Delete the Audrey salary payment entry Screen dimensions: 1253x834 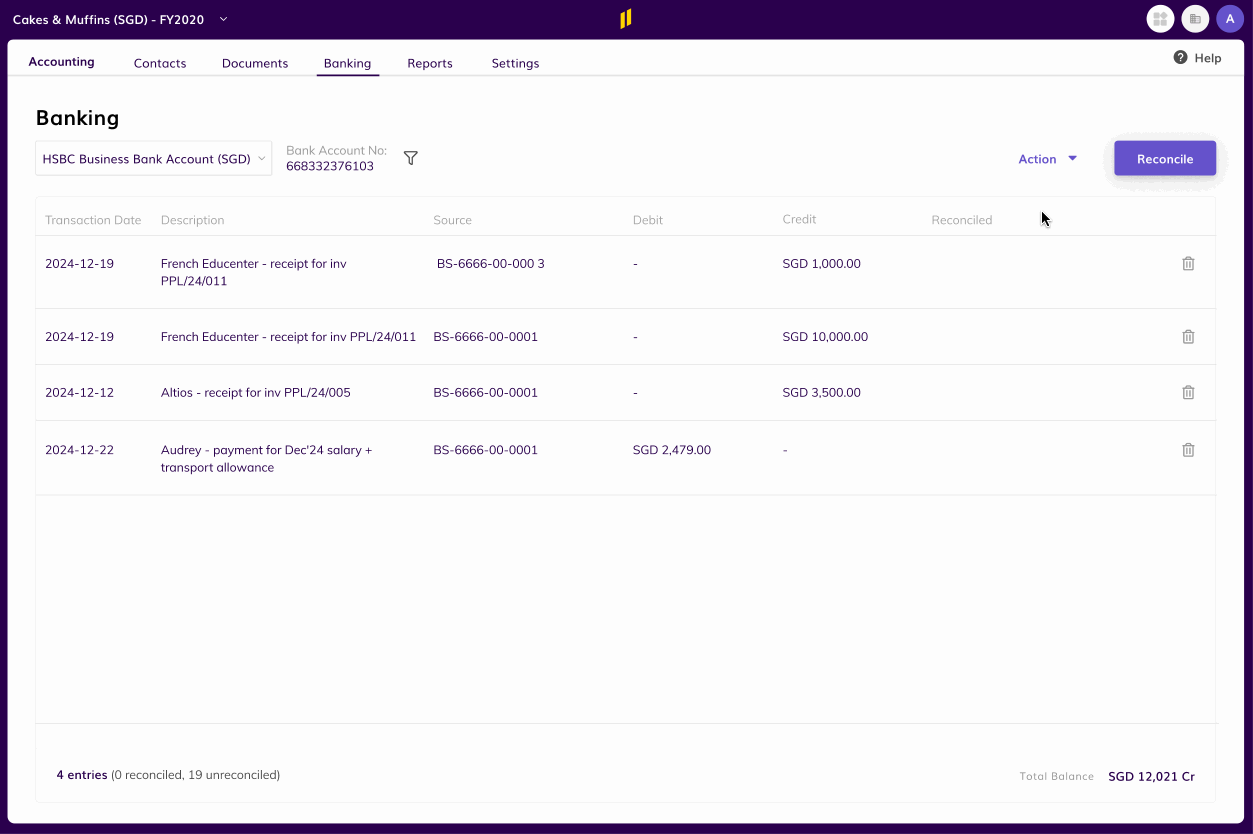(x=1188, y=449)
